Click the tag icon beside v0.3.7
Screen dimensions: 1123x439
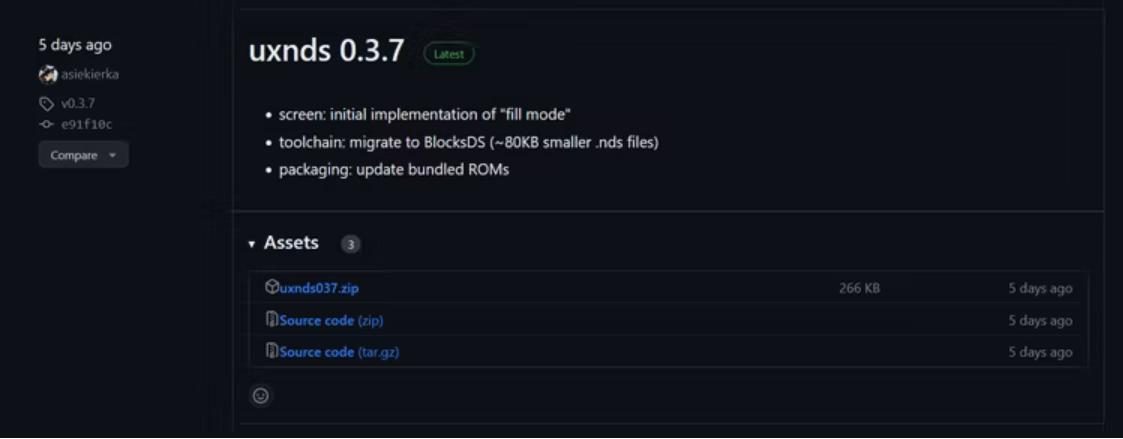[46, 104]
